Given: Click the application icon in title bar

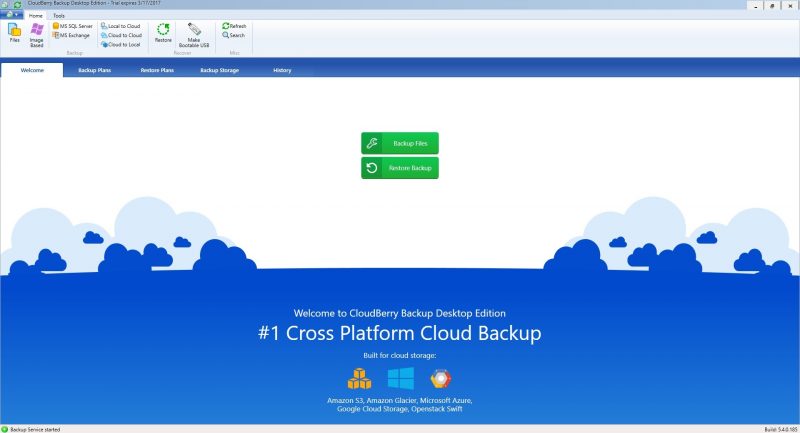Looking at the screenshot, I should [6, 4].
